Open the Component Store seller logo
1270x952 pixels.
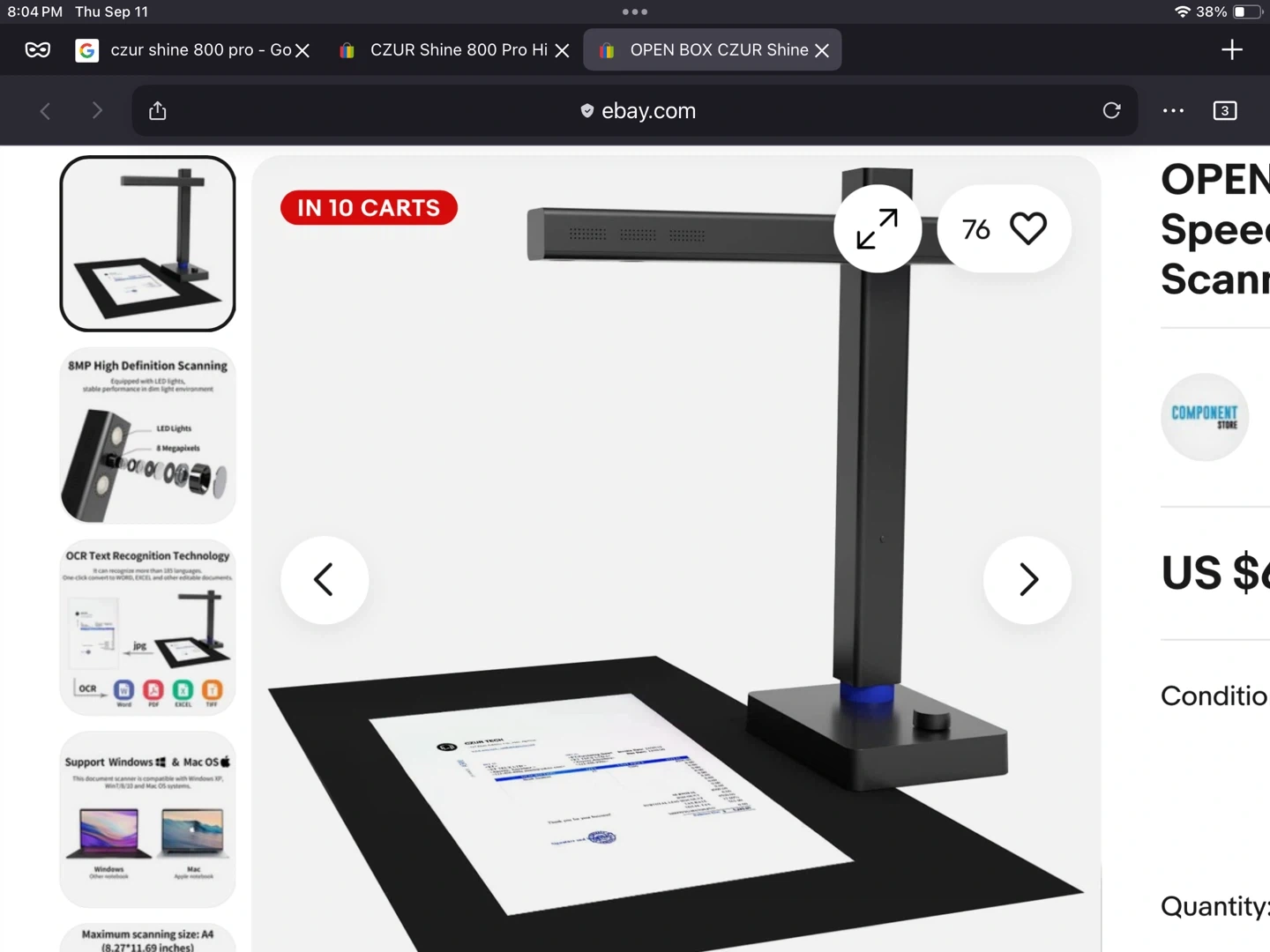tap(1205, 417)
